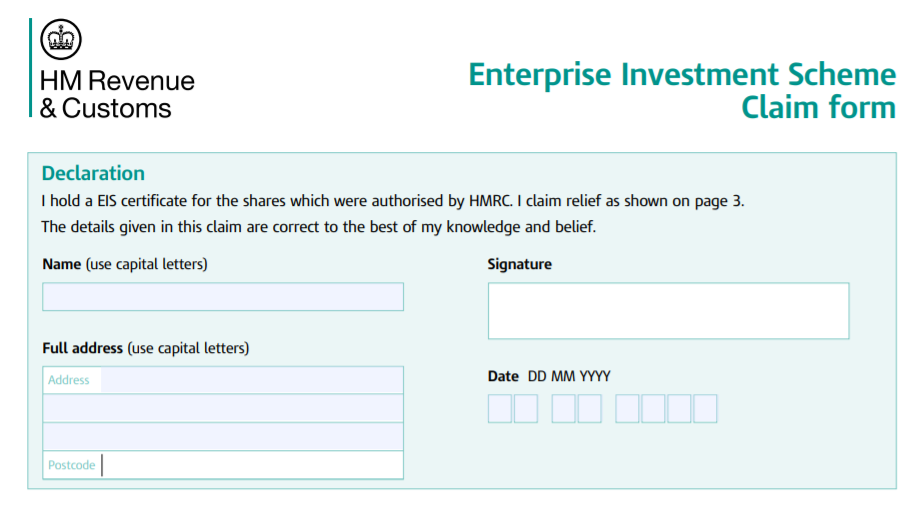Select the first DD digit box
Image resolution: width=921 pixels, height=508 pixels.
point(500,409)
